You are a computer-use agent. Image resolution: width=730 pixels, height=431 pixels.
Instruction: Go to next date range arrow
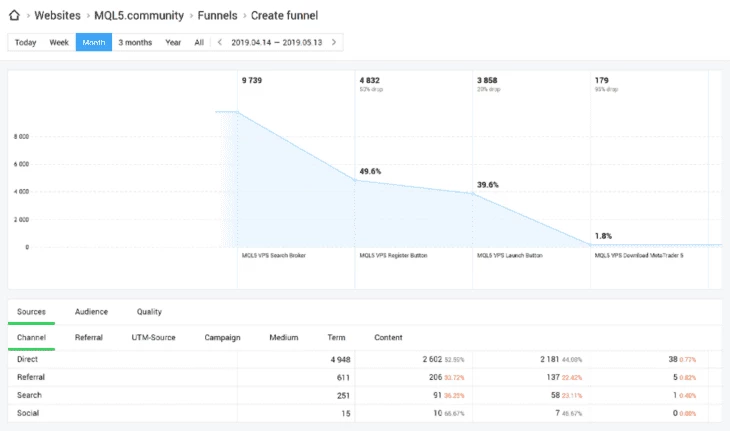[334, 42]
